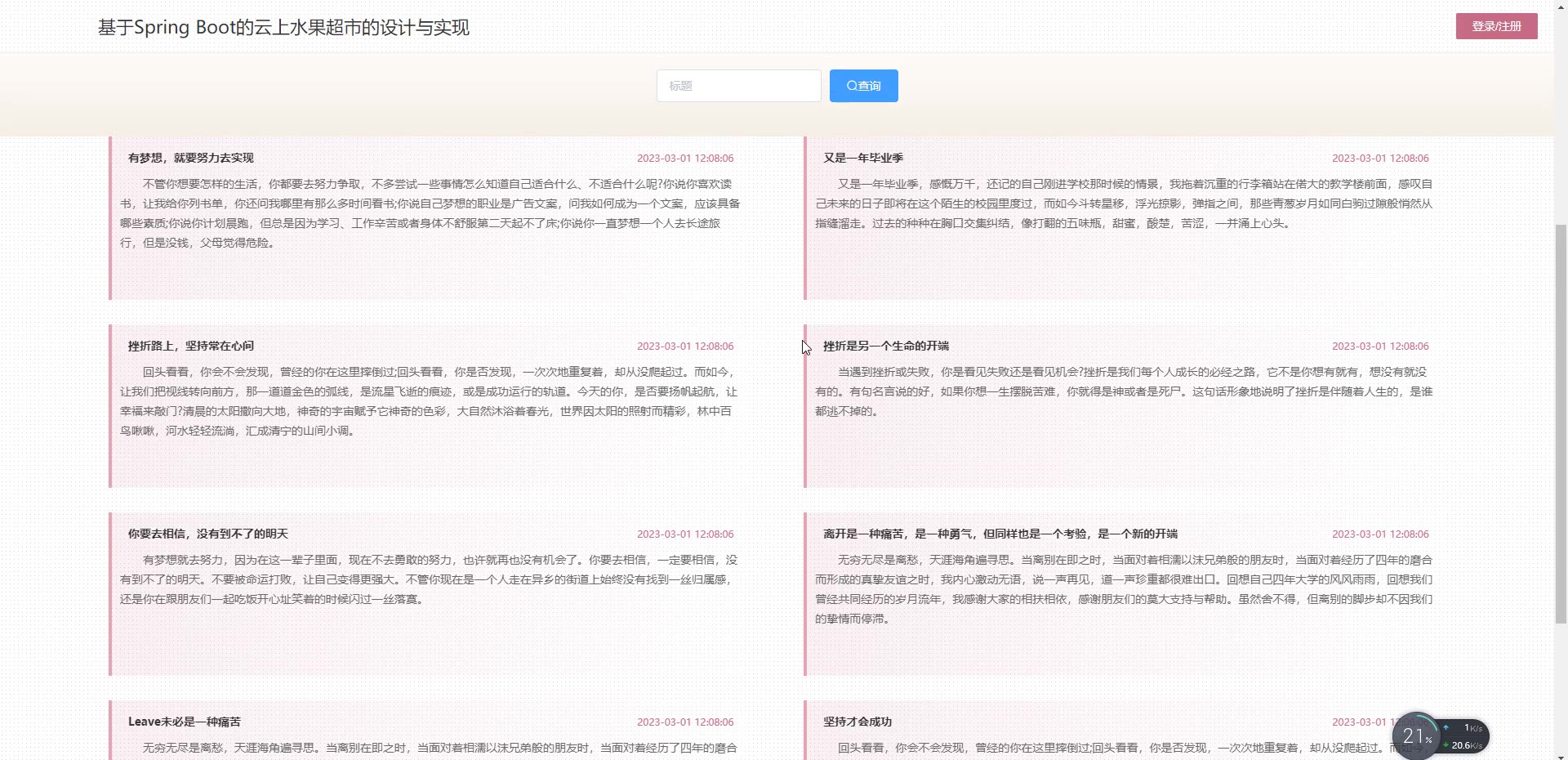Open article Leave未必是一种痛苦
This screenshot has height=760, width=1568.
click(x=185, y=722)
